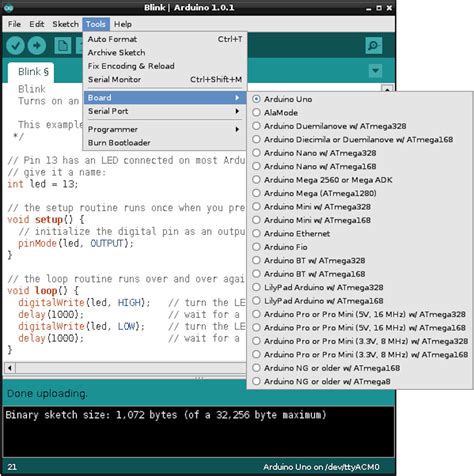474x476 pixels.
Task: Select Arduino Nano w/ ATmega168
Action: click(360, 166)
